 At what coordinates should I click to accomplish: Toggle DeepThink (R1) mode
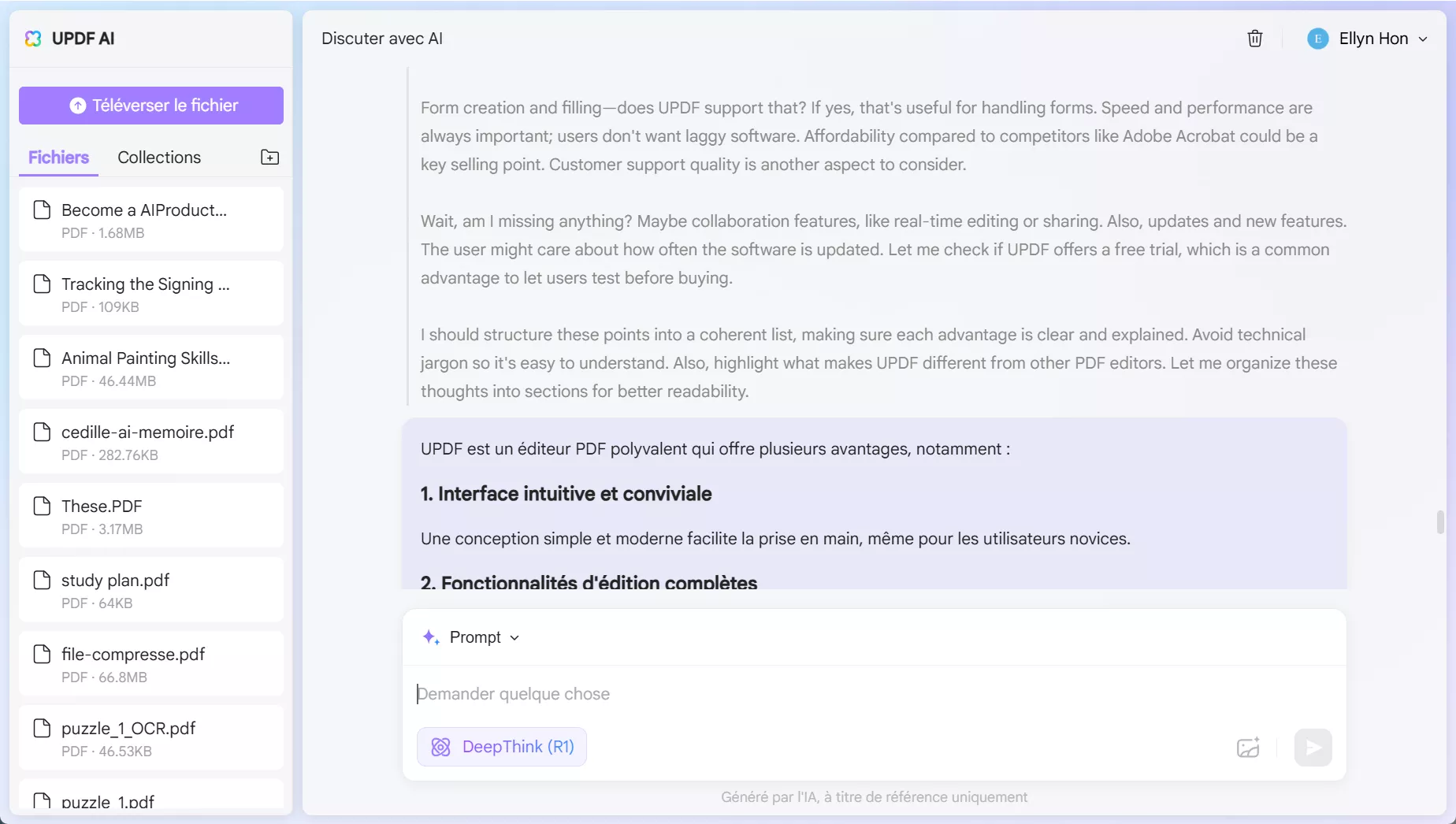[x=502, y=747]
